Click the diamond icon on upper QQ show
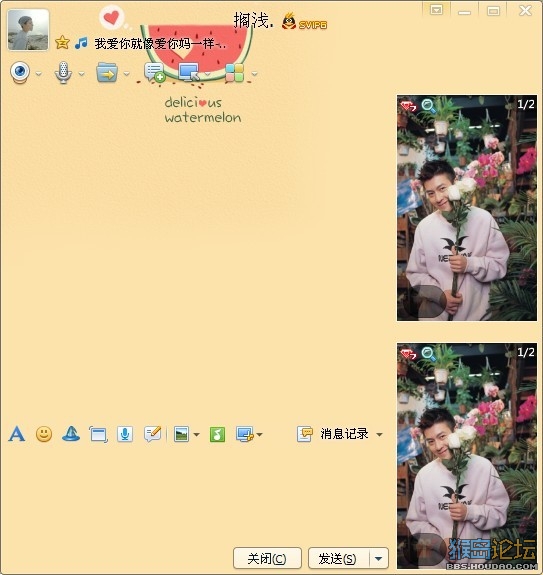This screenshot has width=543, height=575. [408, 106]
